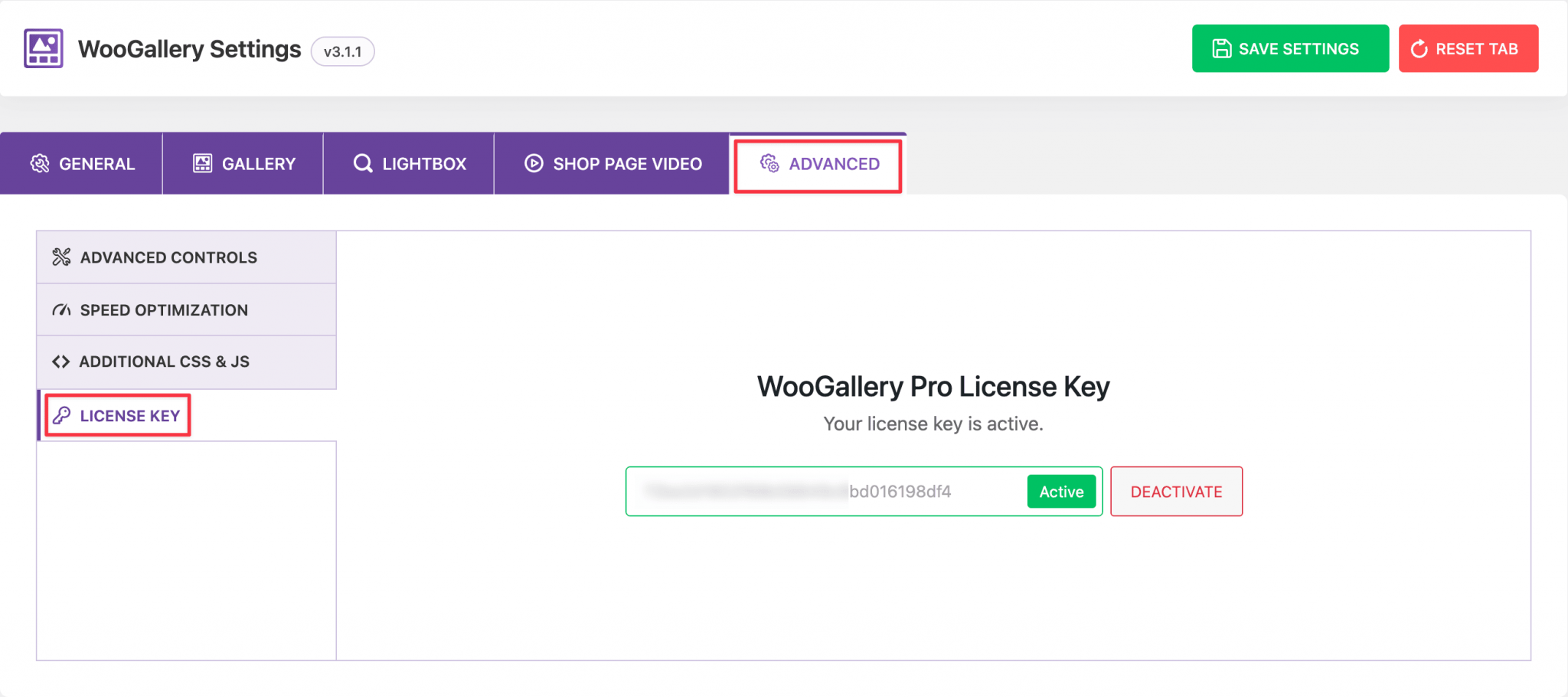Click the key icon next to License Key
The image size is (1568, 697).
tap(64, 416)
